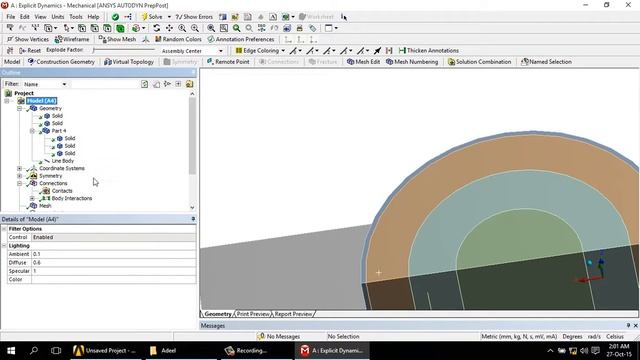The width and height of the screenshot is (640, 360).
Task: Click Show Errors
Action: (194, 17)
